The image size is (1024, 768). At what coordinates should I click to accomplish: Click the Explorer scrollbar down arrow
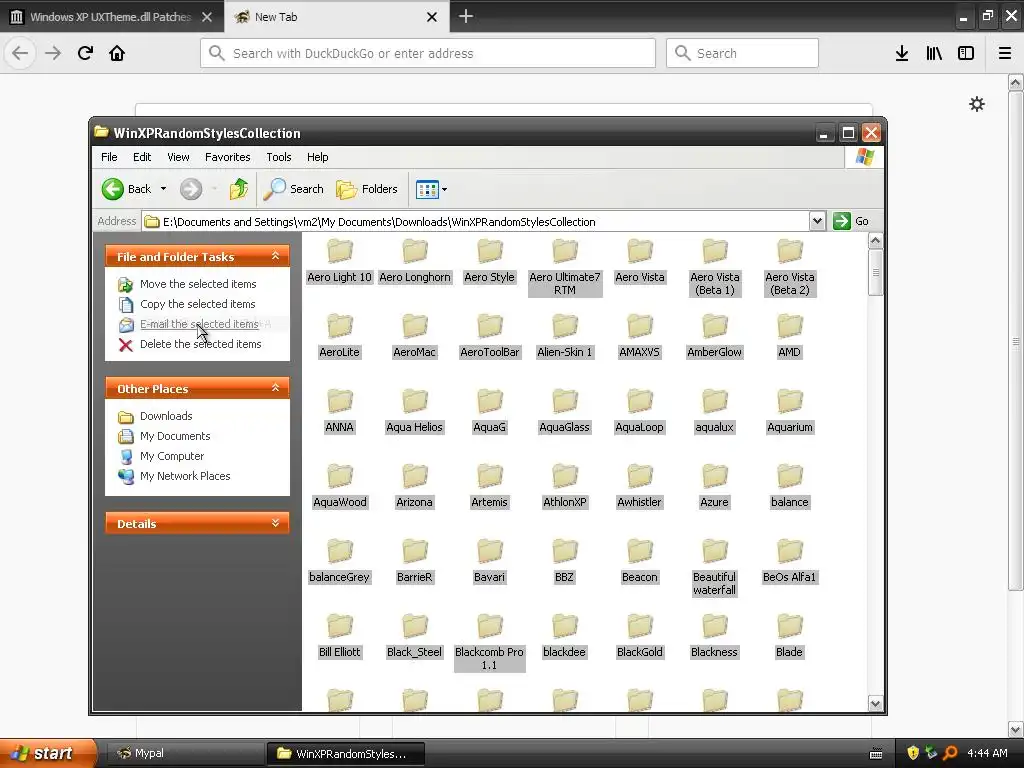(x=875, y=703)
